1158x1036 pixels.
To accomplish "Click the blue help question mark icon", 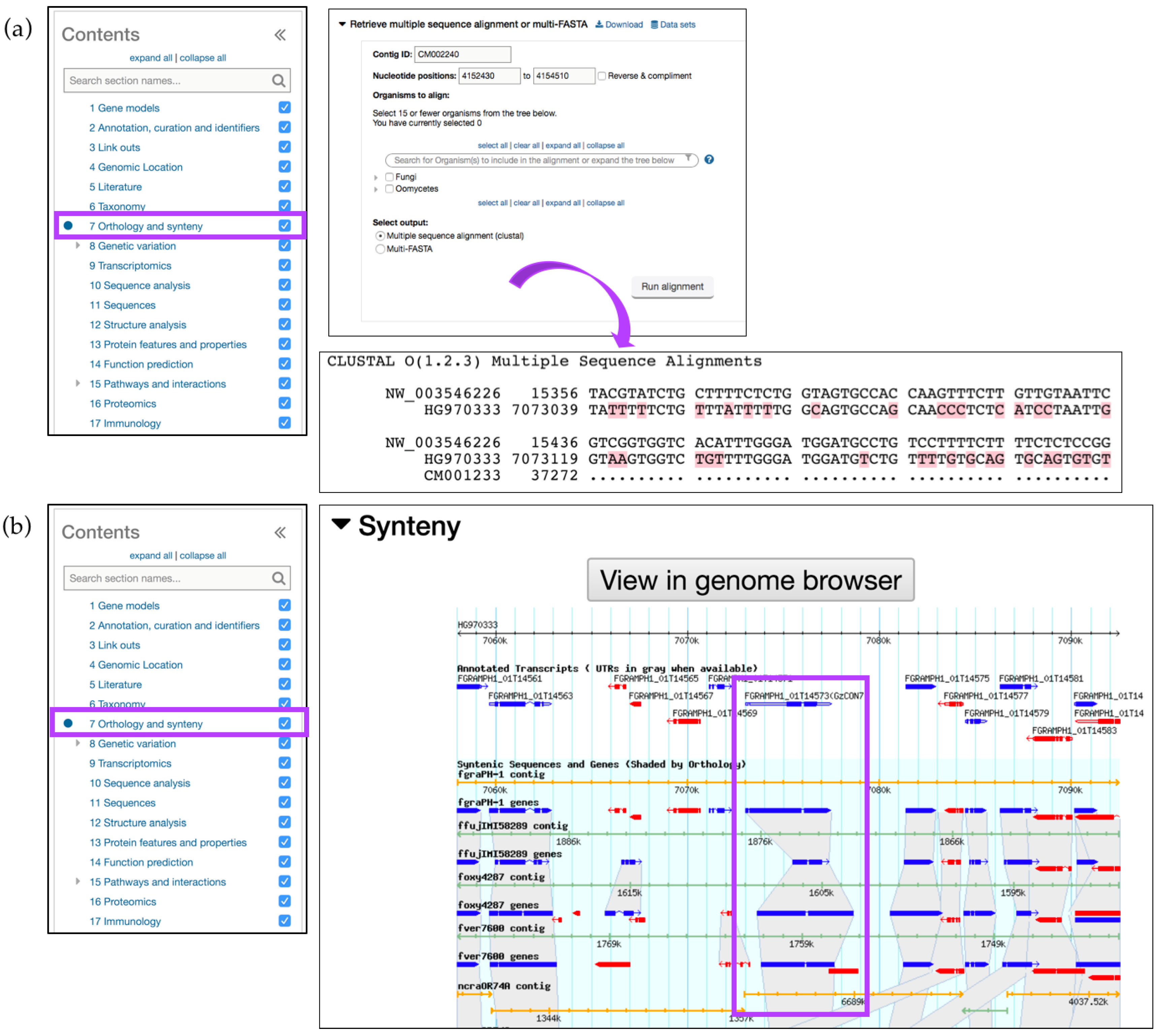I will (709, 159).
